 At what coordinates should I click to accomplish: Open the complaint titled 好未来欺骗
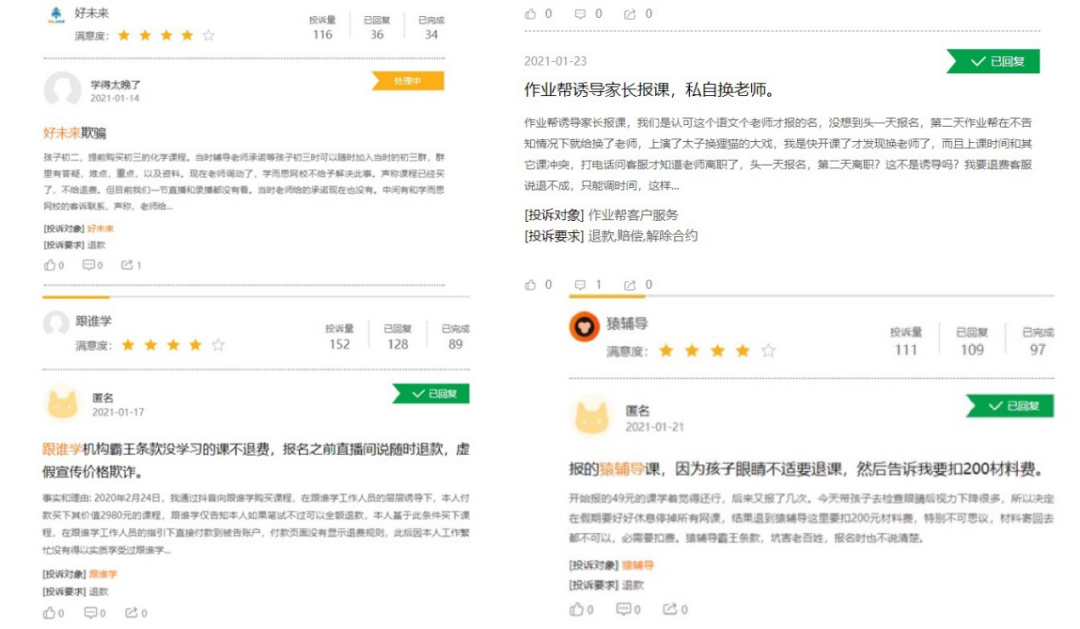(x=74, y=133)
